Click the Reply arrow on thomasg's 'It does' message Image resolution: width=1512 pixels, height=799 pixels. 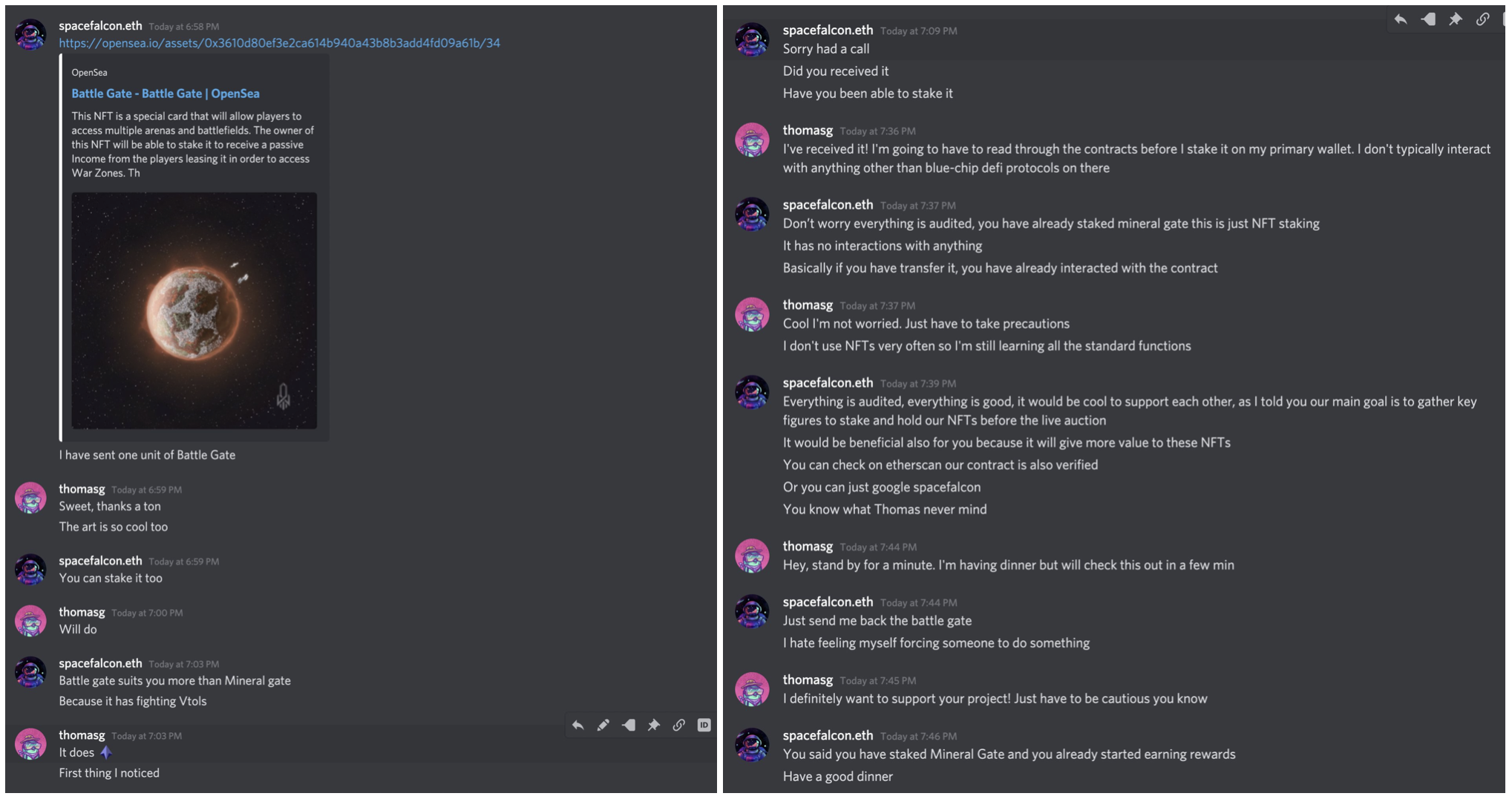pos(577,725)
